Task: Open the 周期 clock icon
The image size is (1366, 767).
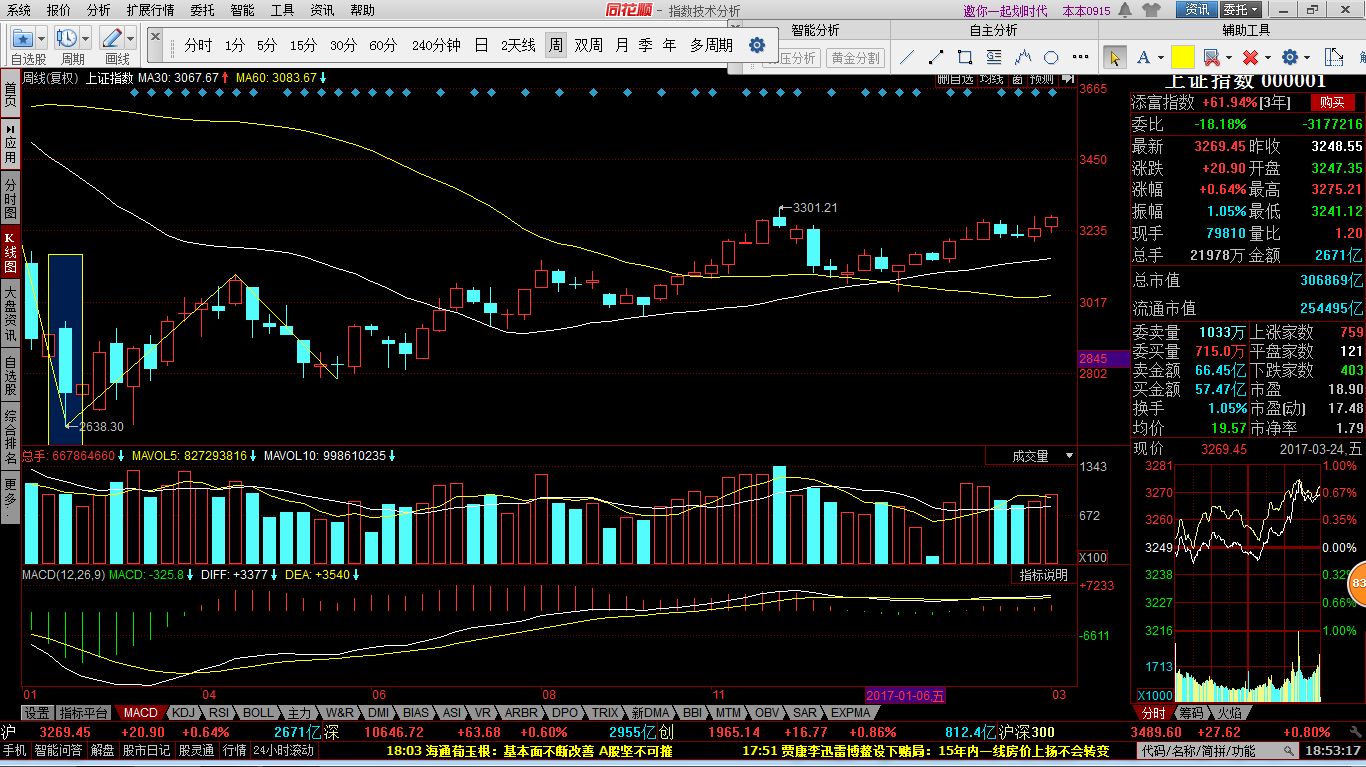Action: point(67,38)
